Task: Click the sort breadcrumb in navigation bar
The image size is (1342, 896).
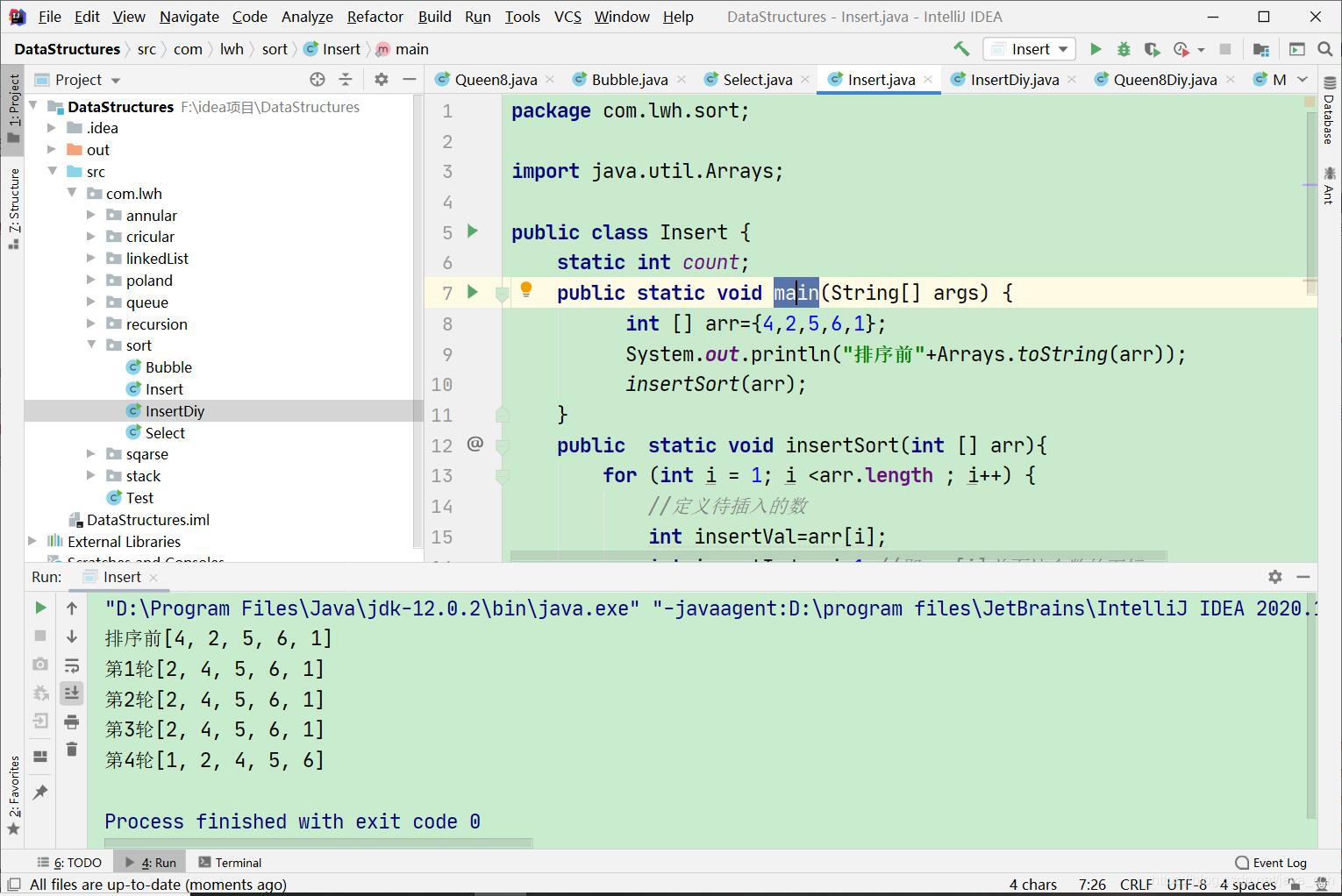Action: [x=275, y=49]
